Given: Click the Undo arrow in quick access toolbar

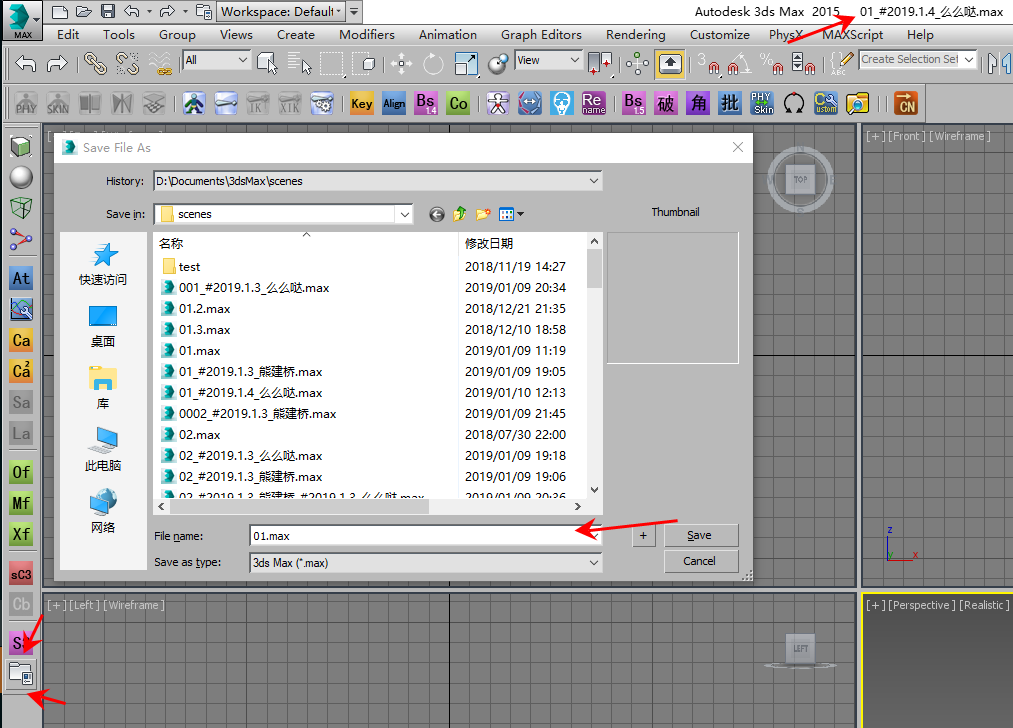Looking at the screenshot, I should 132,11.
